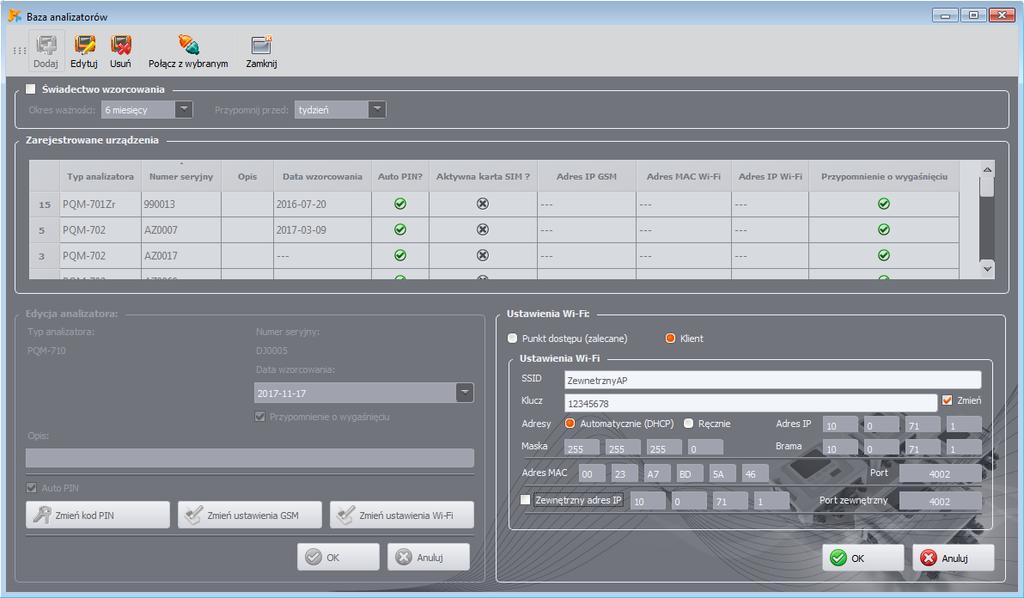The width and height of the screenshot is (1024, 598).
Task: Click the Port zewnętrzny field
Action: click(x=940, y=501)
